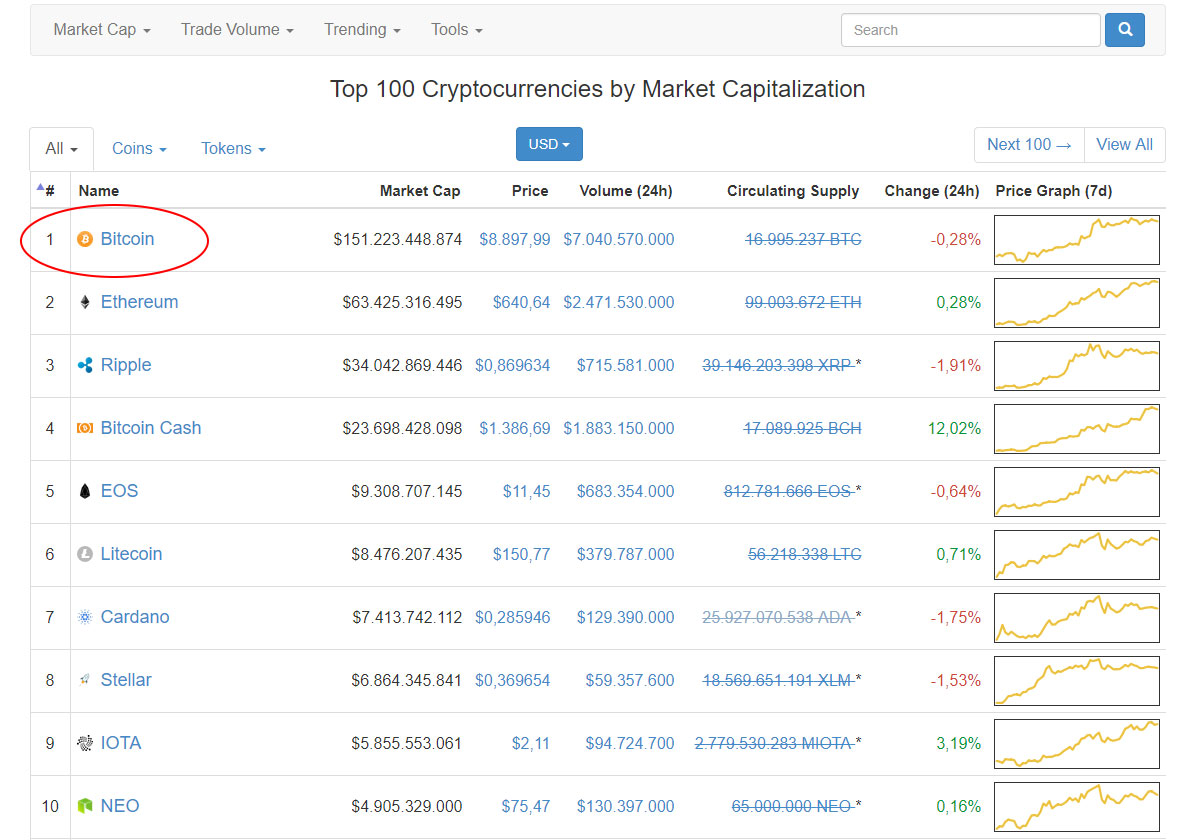This screenshot has width=1189, height=840.
Task: Click the Ripple logo icon
Action: coord(85,365)
